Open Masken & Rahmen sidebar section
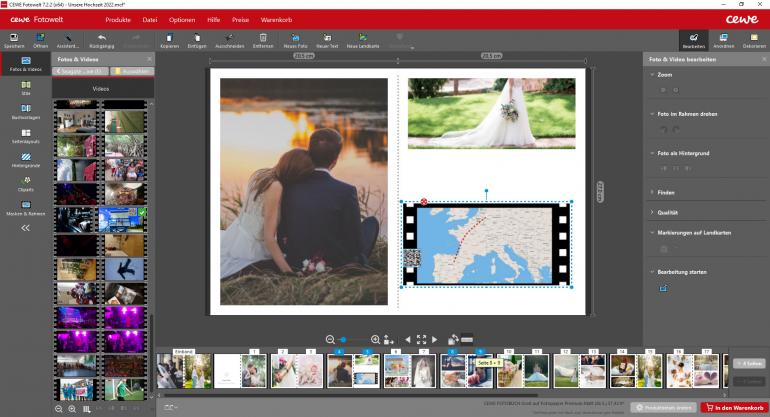770x417 pixels. (26, 208)
